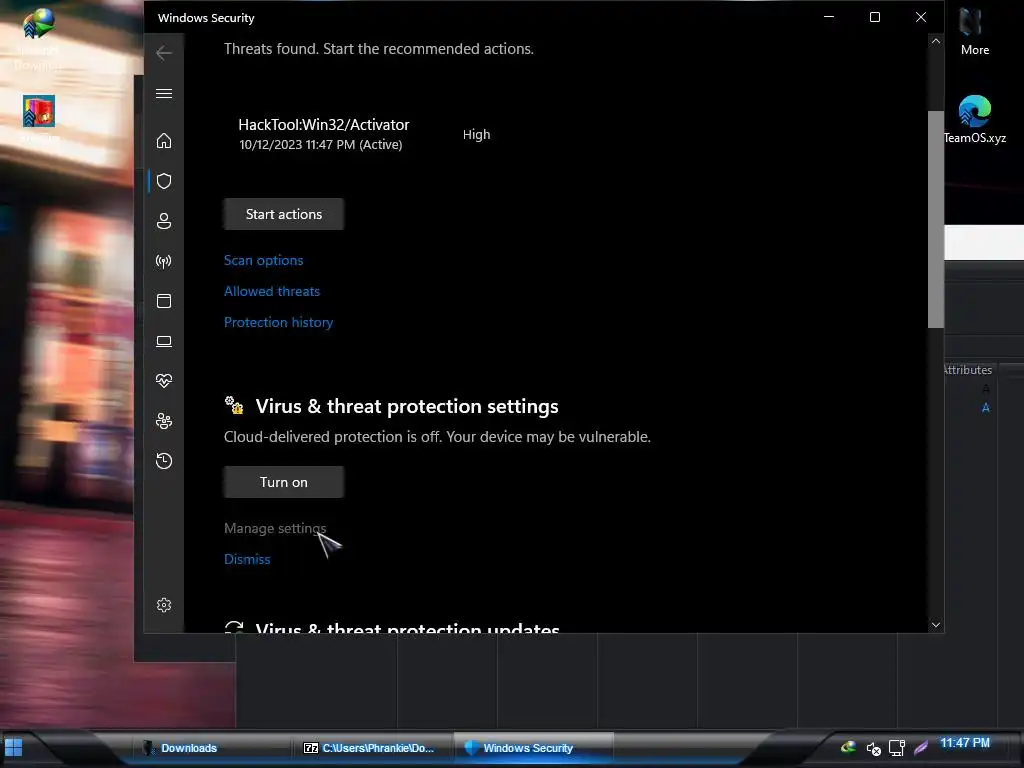This screenshot has height=768, width=1024.
Task: Open Allowed threats link
Action: tap(272, 291)
